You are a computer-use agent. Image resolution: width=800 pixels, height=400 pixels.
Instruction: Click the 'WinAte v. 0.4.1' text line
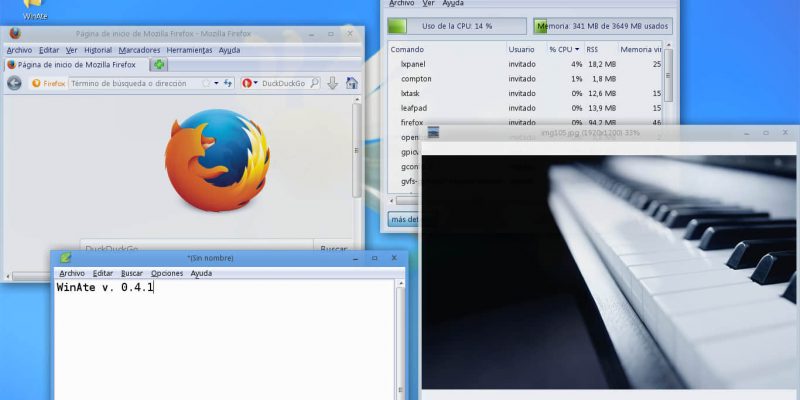click(x=105, y=287)
